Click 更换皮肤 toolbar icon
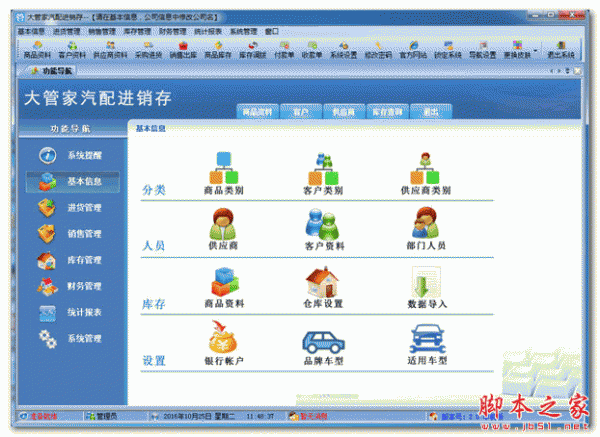Image resolution: width=600 pixels, height=437 pixels. (517, 51)
